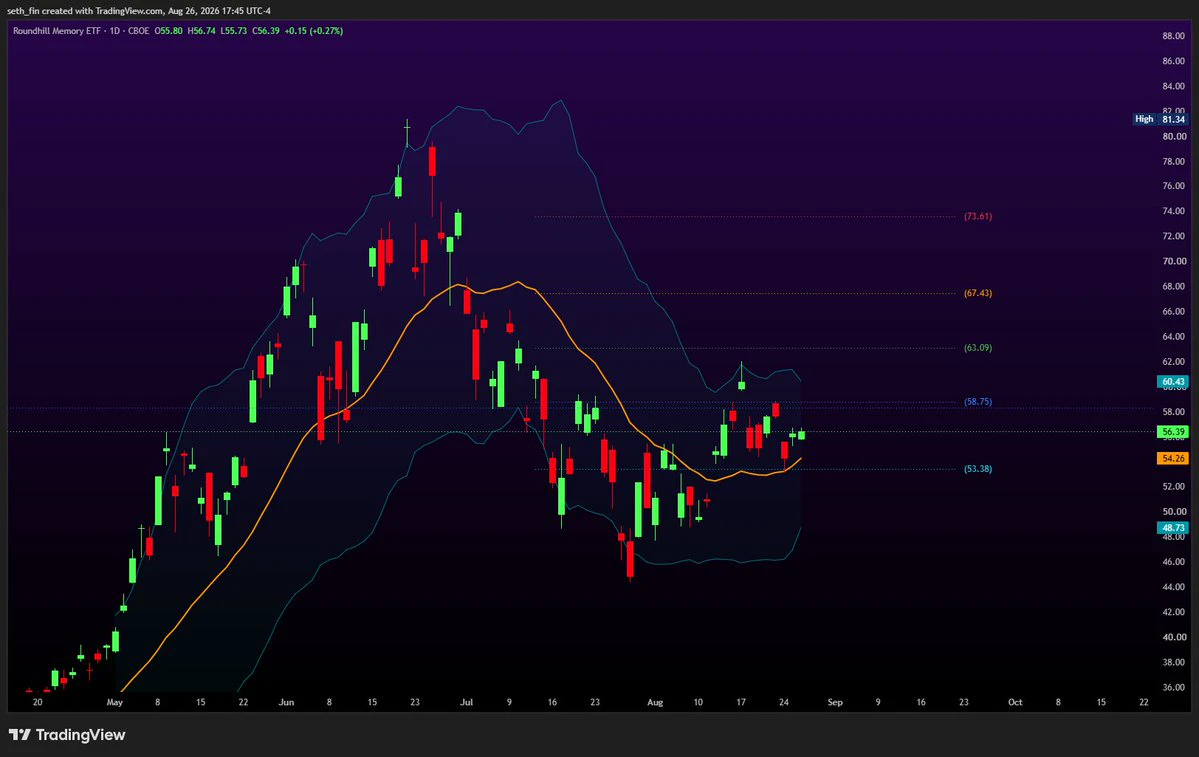
Task: Click 84.00 on the price axis
Action: [x=1174, y=86]
